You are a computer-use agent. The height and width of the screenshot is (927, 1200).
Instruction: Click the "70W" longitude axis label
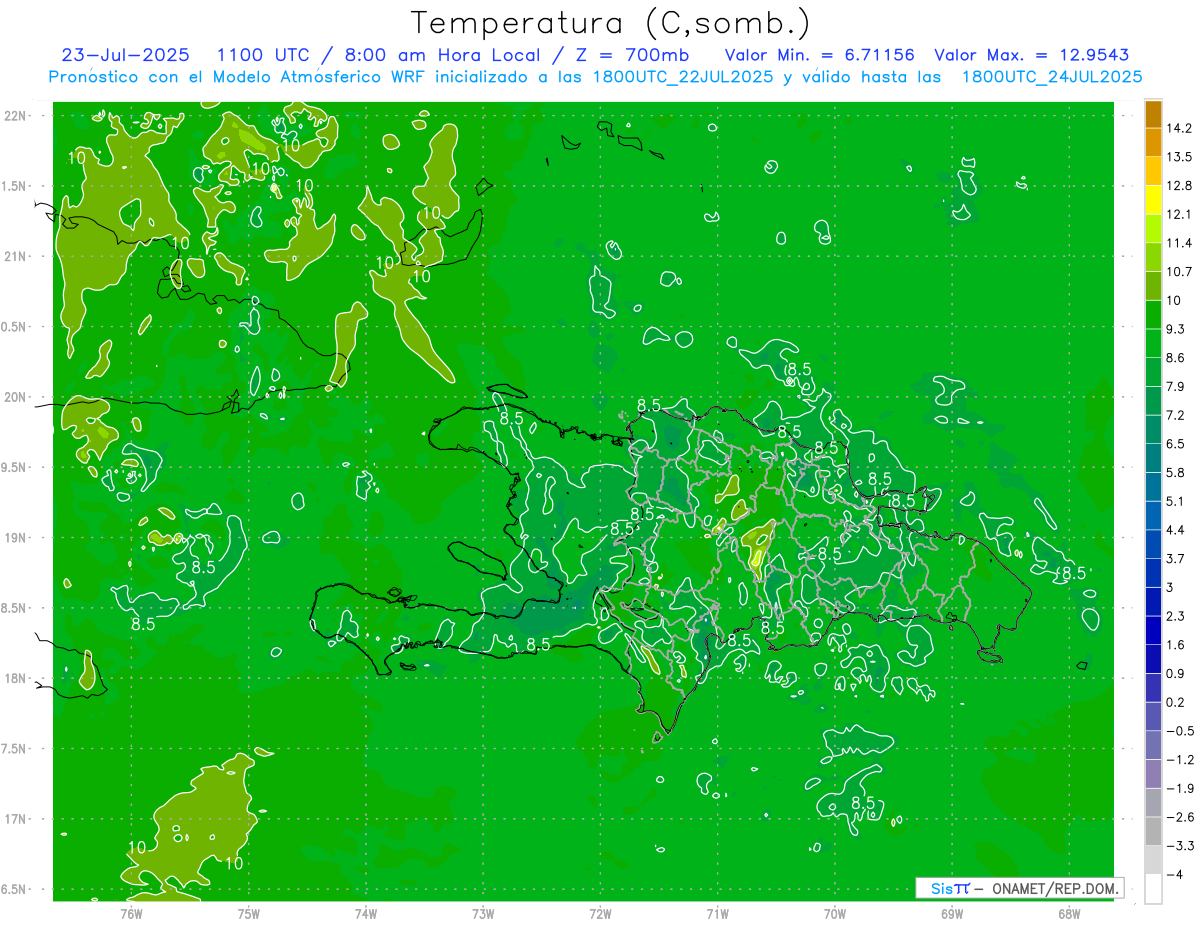[834, 913]
